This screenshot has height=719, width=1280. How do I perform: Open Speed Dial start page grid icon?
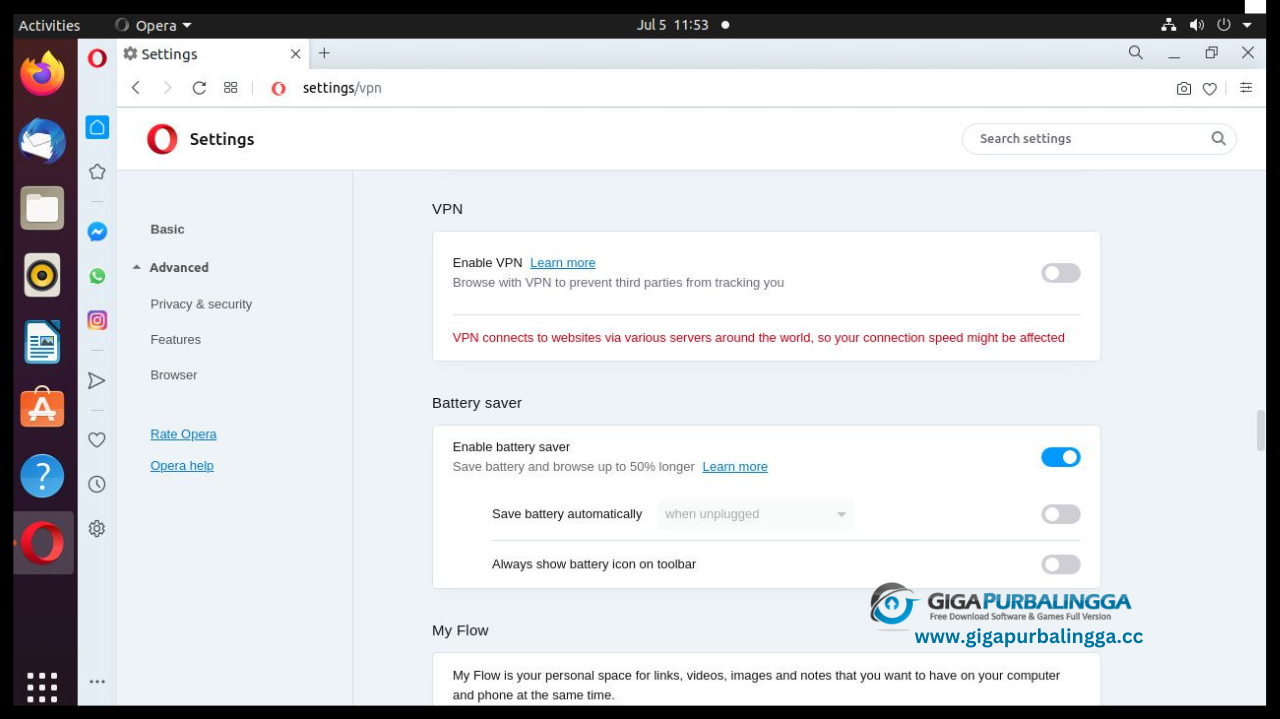[231, 88]
